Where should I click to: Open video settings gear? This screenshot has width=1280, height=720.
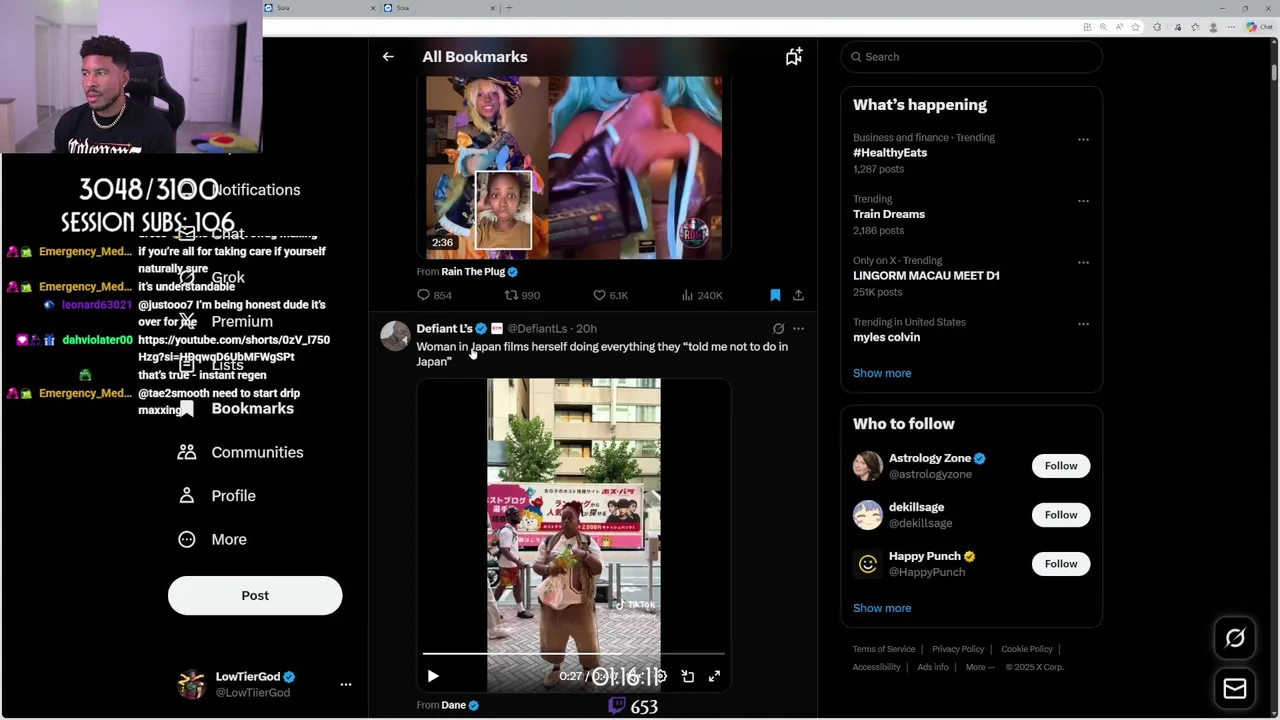pos(661,677)
